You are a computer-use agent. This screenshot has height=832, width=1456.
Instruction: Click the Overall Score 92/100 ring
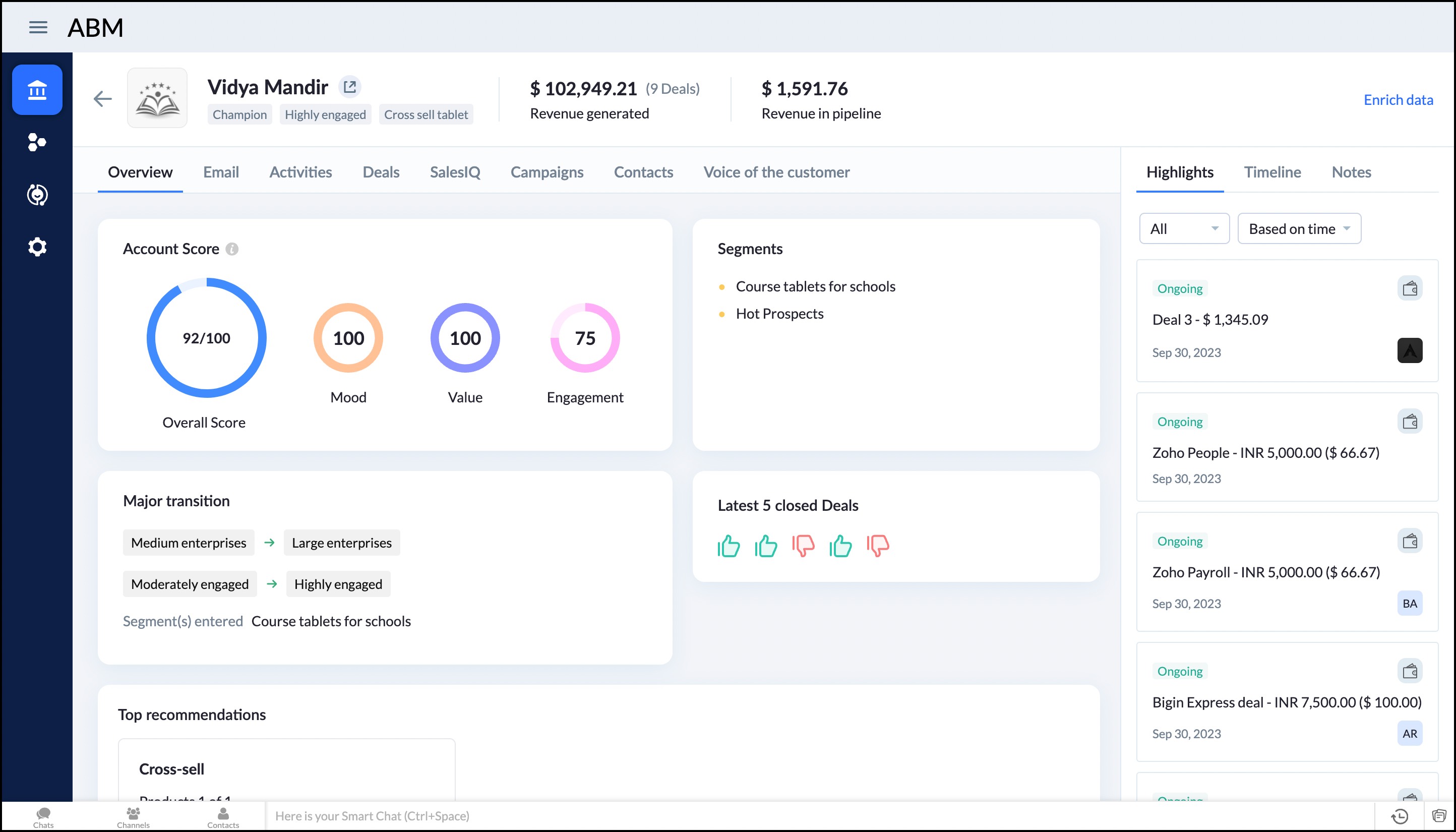tap(206, 338)
